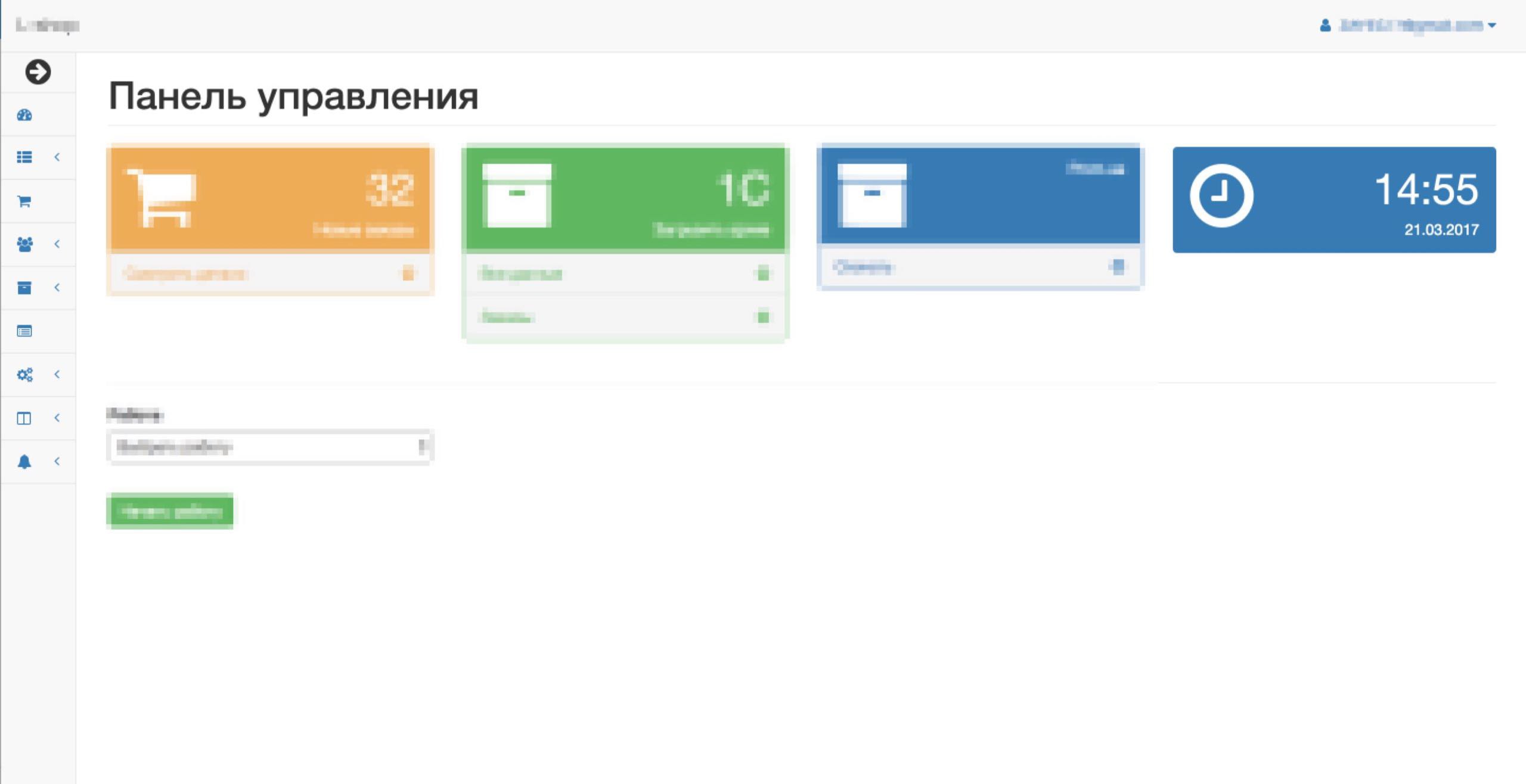The height and width of the screenshot is (784, 1526).
Task: Open the archive box sidebar icon
Action: (24, 288)
